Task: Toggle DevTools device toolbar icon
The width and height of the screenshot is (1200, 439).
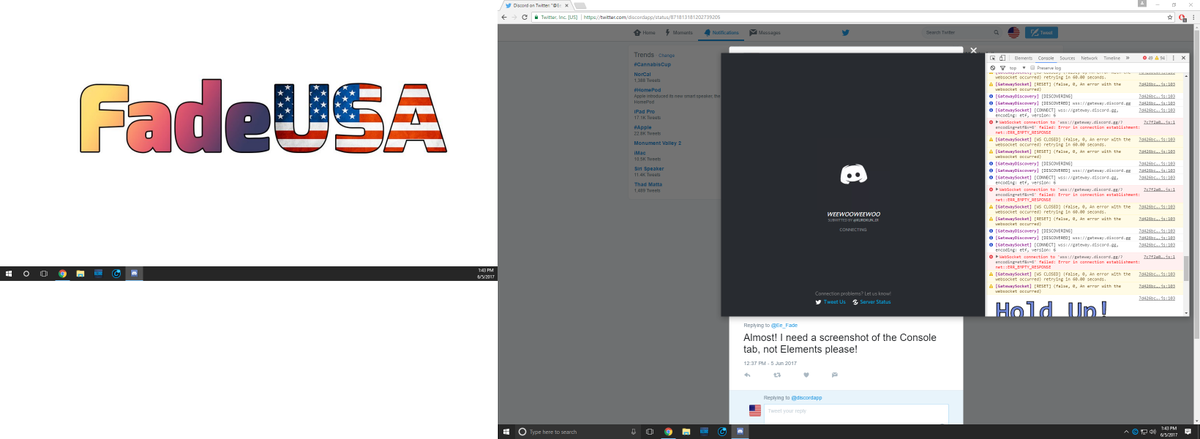Action: click(x=1002, y=58)
